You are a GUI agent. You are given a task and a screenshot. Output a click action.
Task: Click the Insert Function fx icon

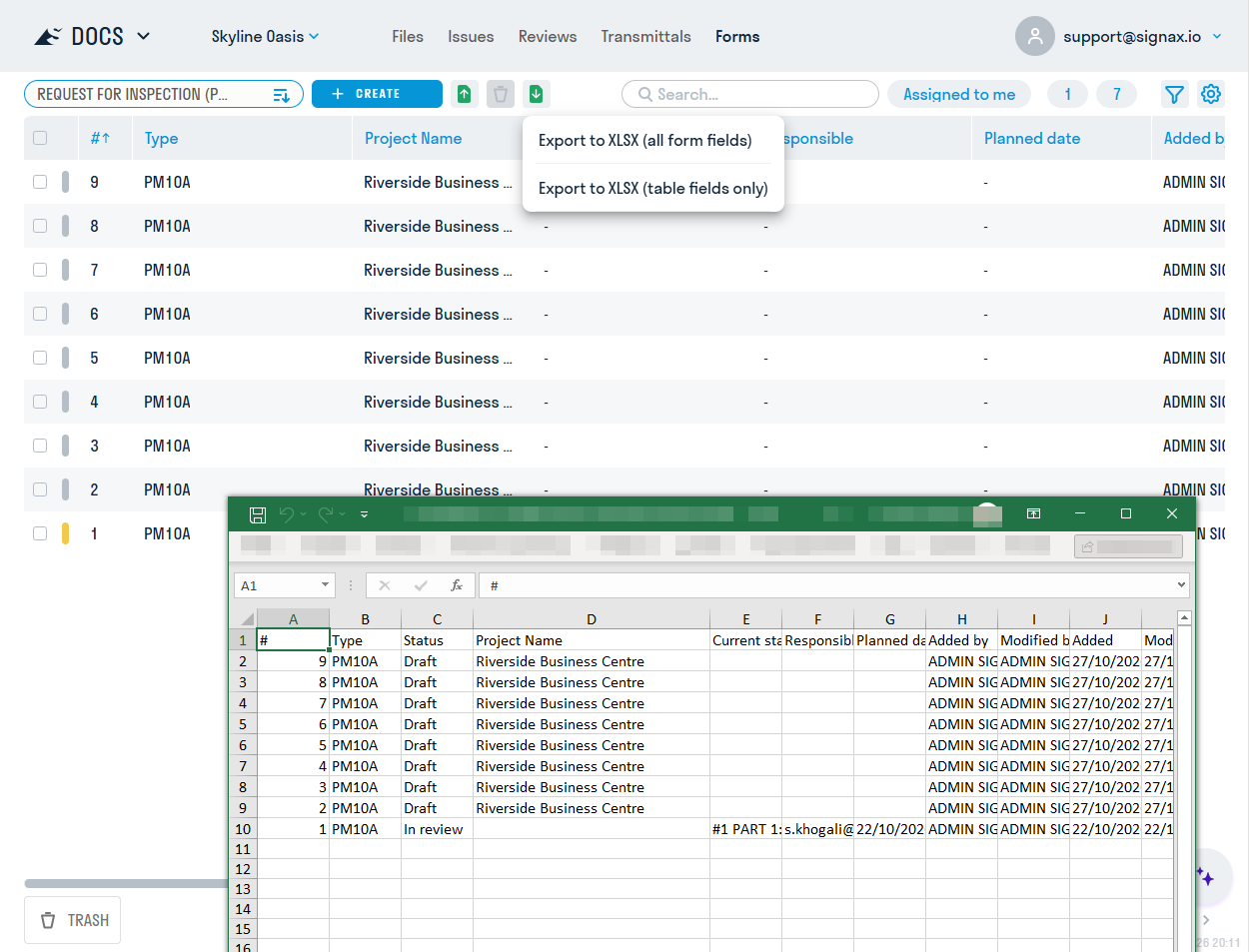[457, 585]
